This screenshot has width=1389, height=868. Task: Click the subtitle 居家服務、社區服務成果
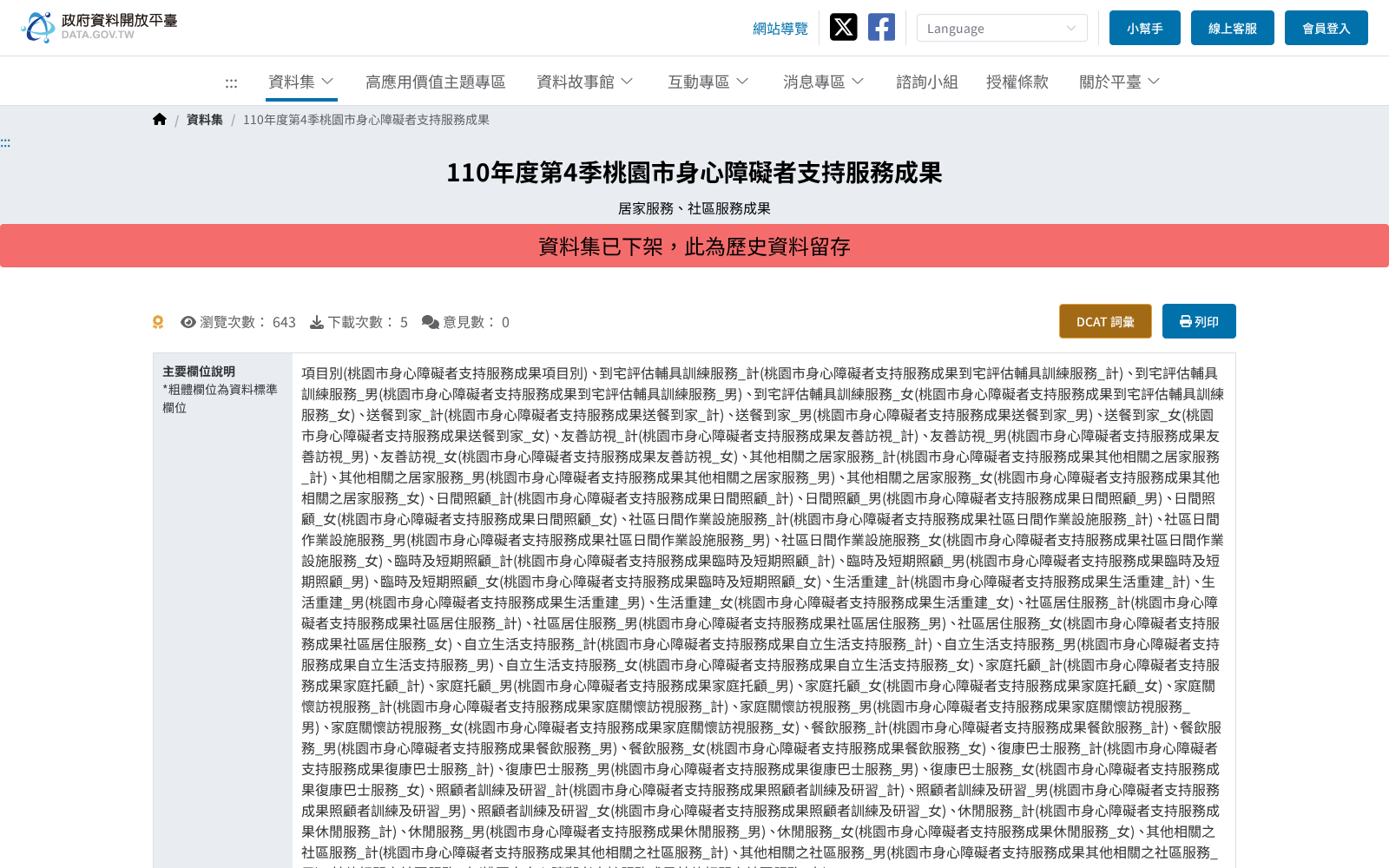694,208
